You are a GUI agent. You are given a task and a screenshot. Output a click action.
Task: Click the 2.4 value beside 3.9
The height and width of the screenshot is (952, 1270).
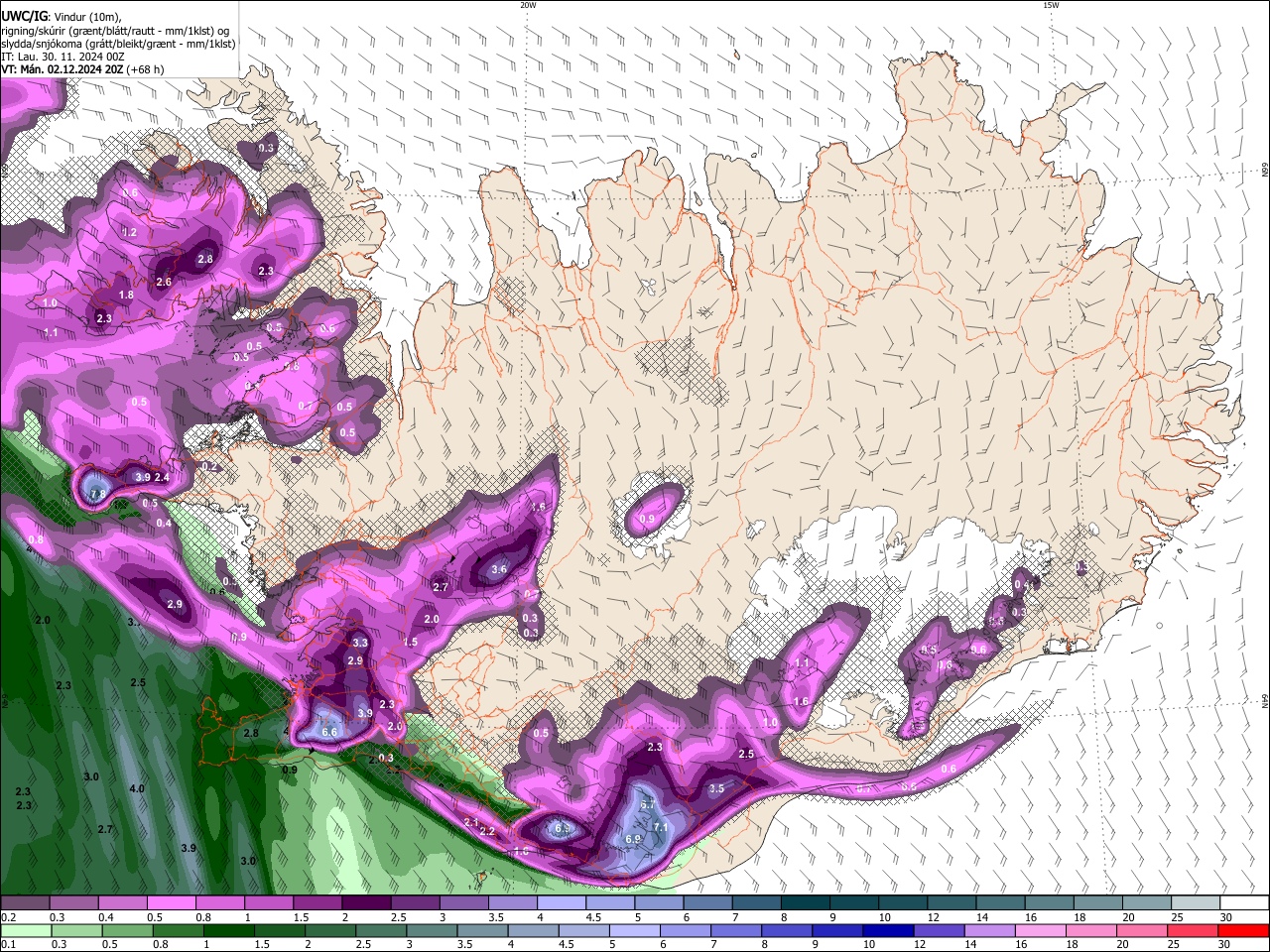162,477
